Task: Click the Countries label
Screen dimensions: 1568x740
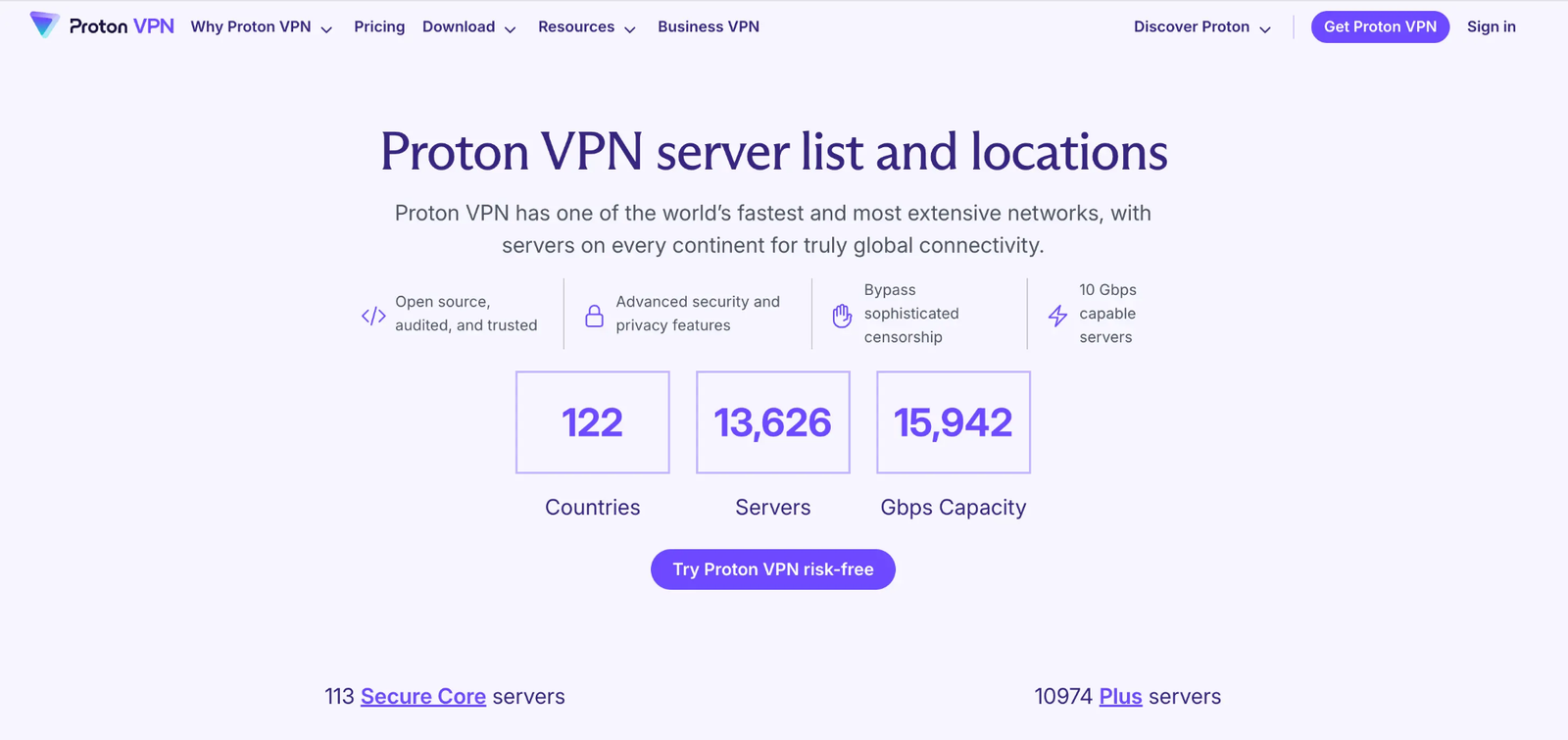Action: (x=593, y=508)
